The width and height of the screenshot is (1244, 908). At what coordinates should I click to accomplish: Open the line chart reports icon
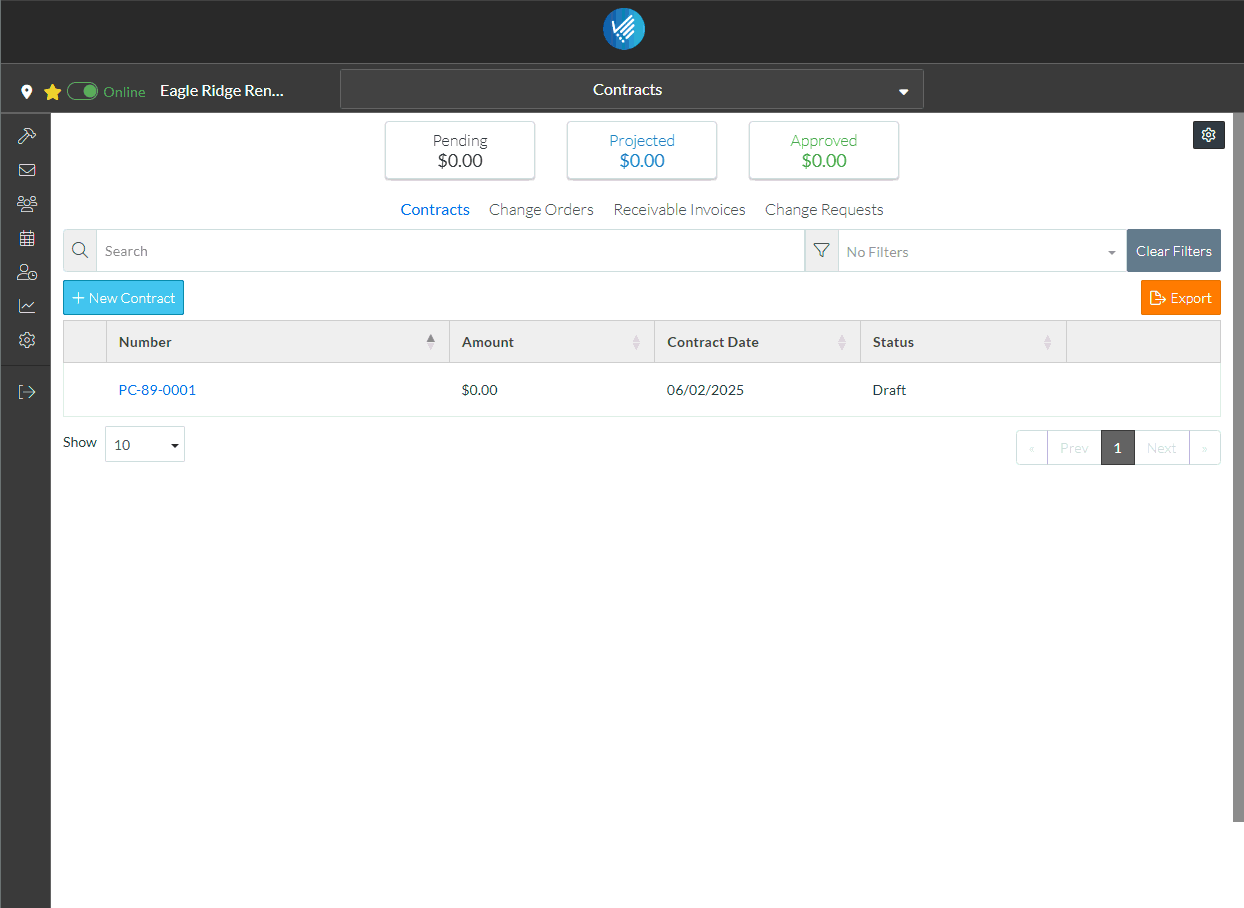pyautogui.click(x=27, y=306)
